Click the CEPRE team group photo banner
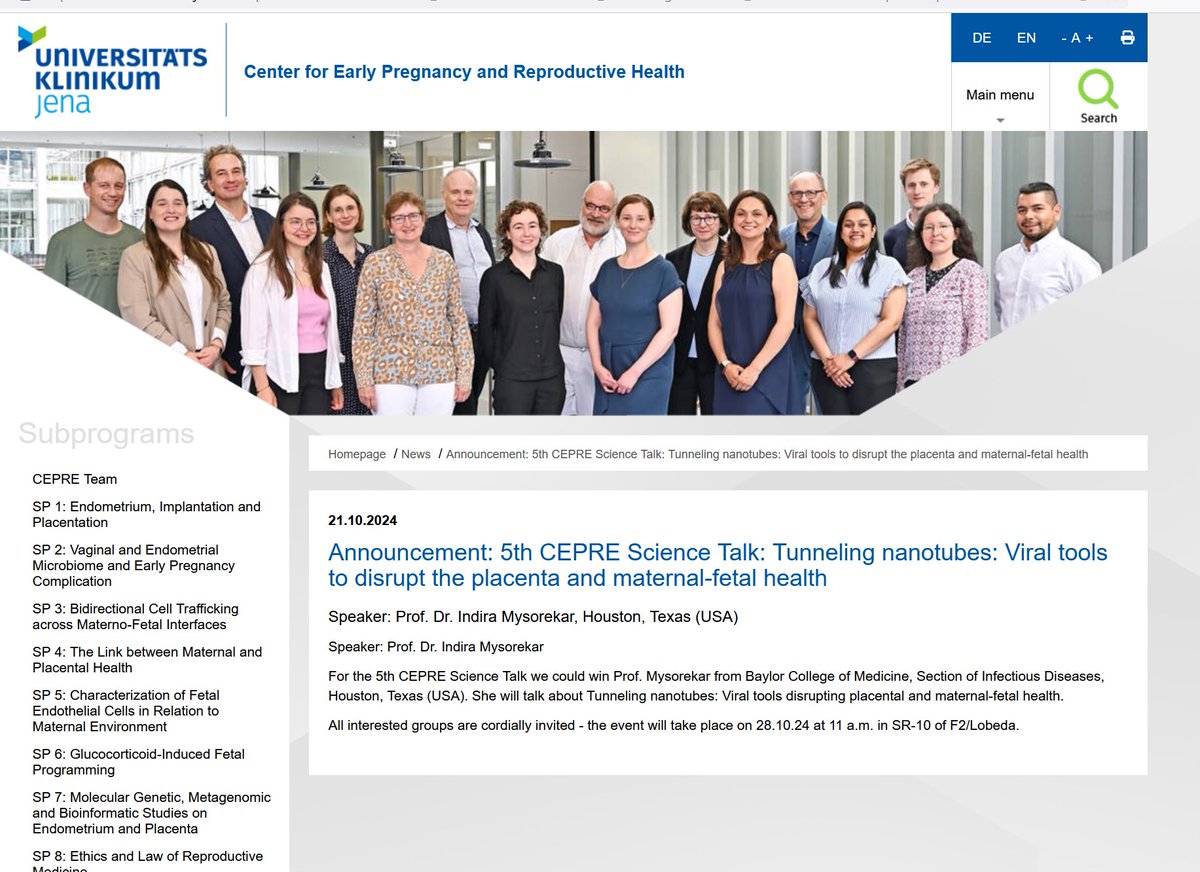The image size is (1200, 872). 573,273
